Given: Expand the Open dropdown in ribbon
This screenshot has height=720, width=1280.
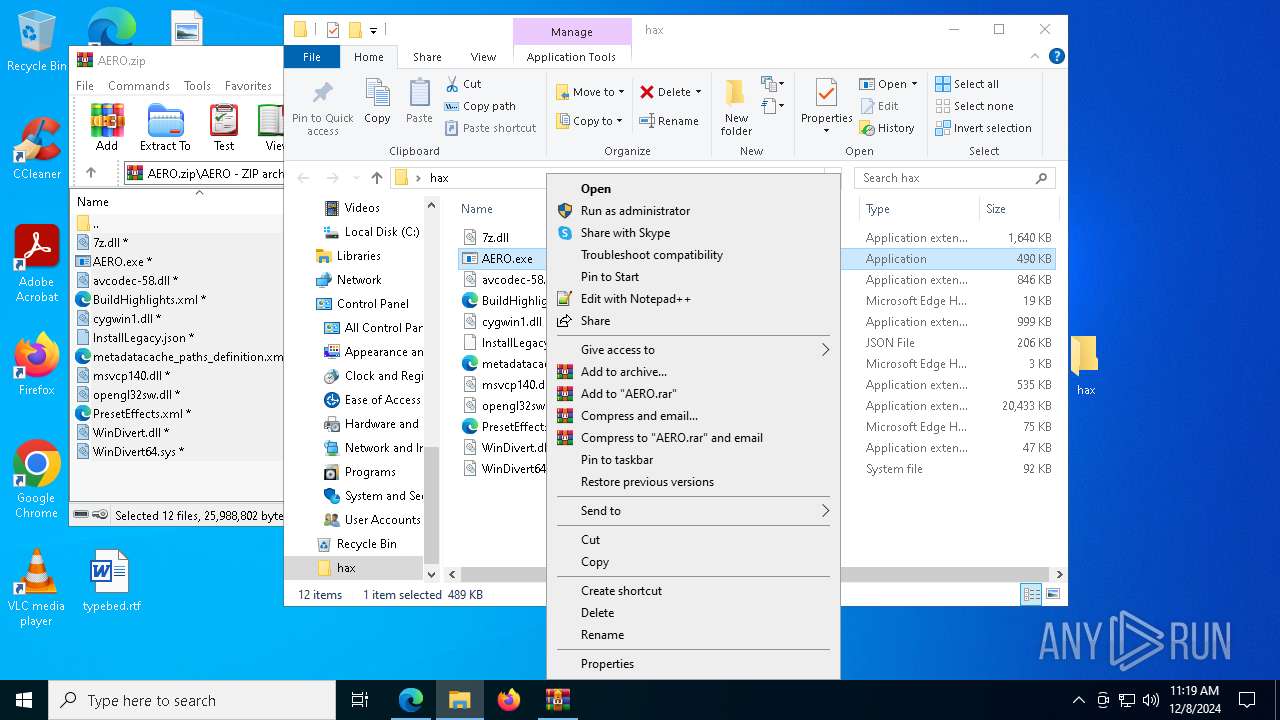Looking at the screenshot, I should click(914, 84).
